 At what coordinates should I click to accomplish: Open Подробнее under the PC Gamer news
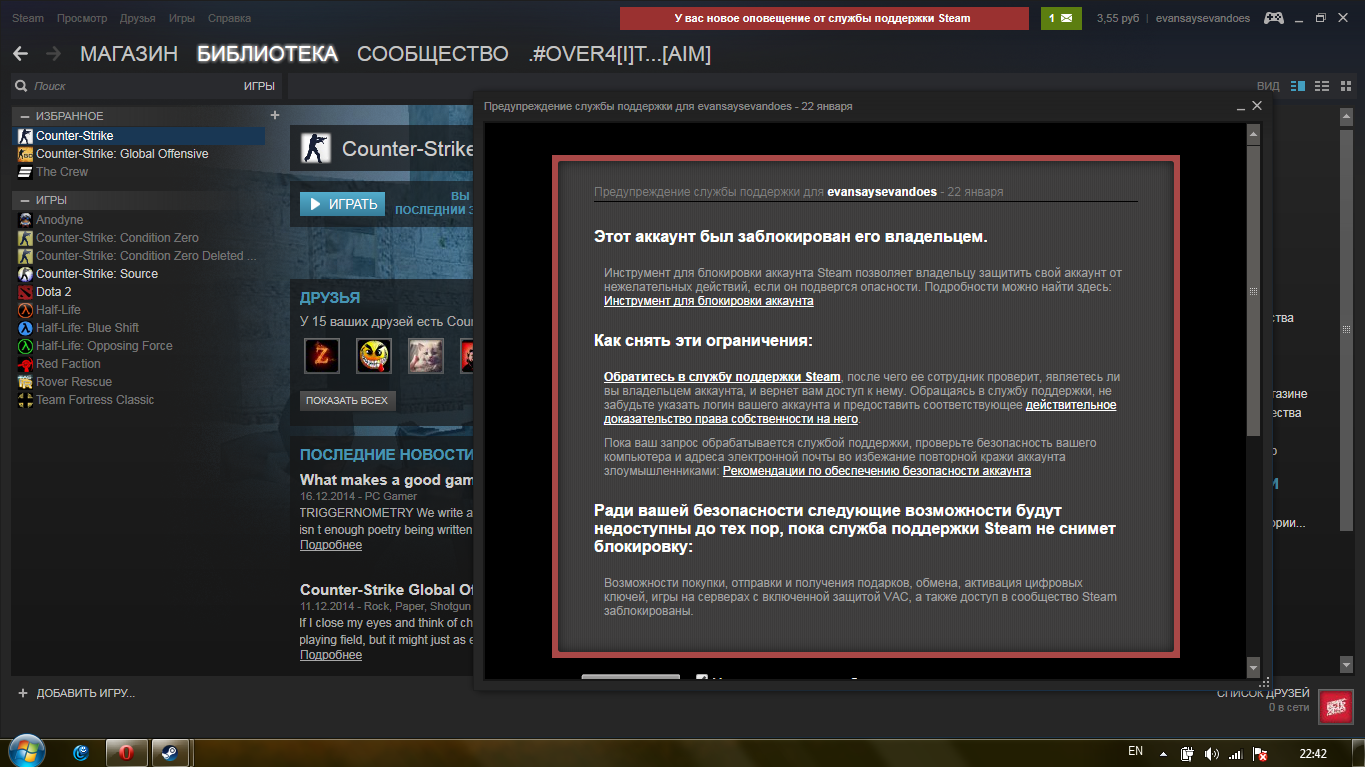[x=331, y=545]
